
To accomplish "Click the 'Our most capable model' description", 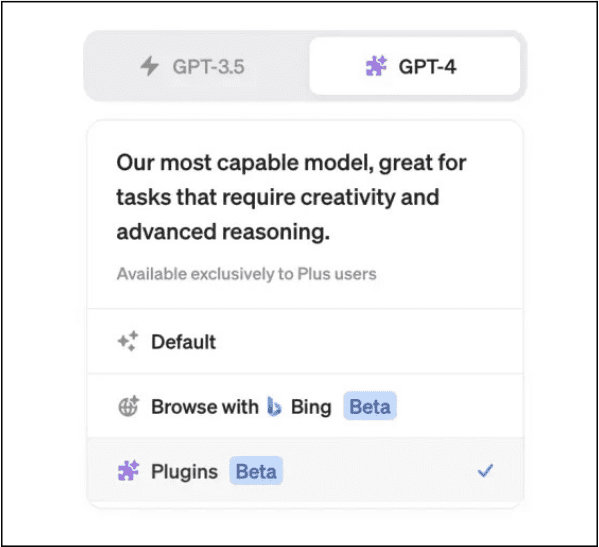I will tap(291, 197).
